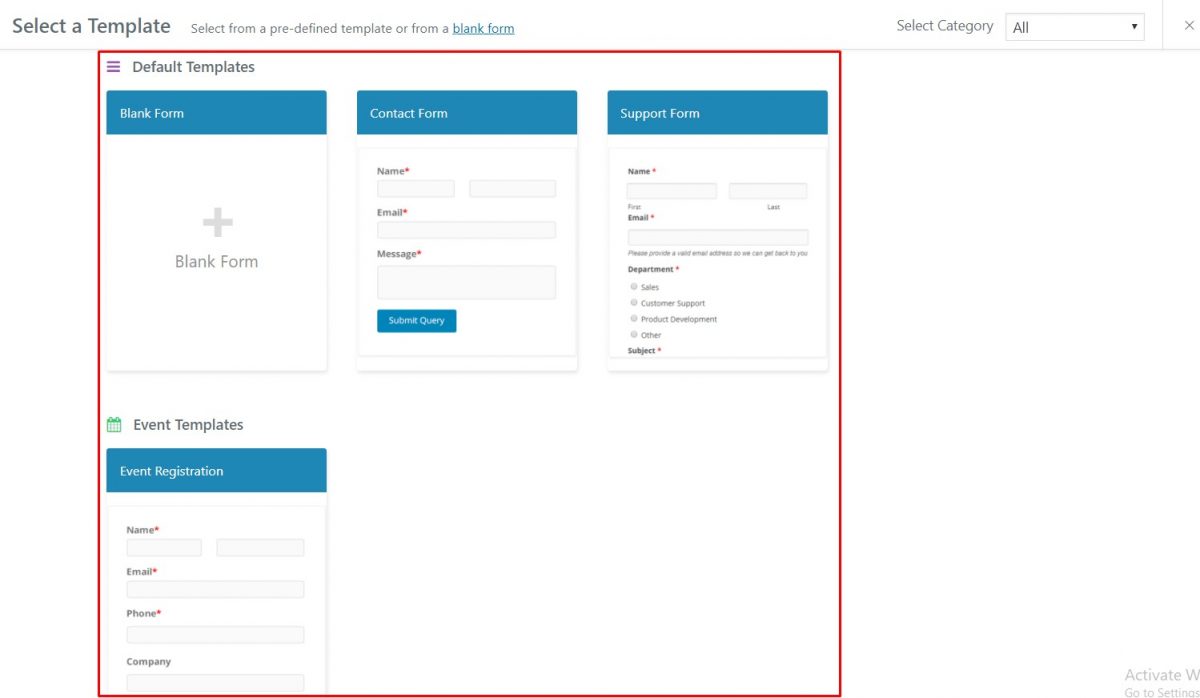
Task: Click the Message textarea in Contact Form
Action: coord(466,281)
